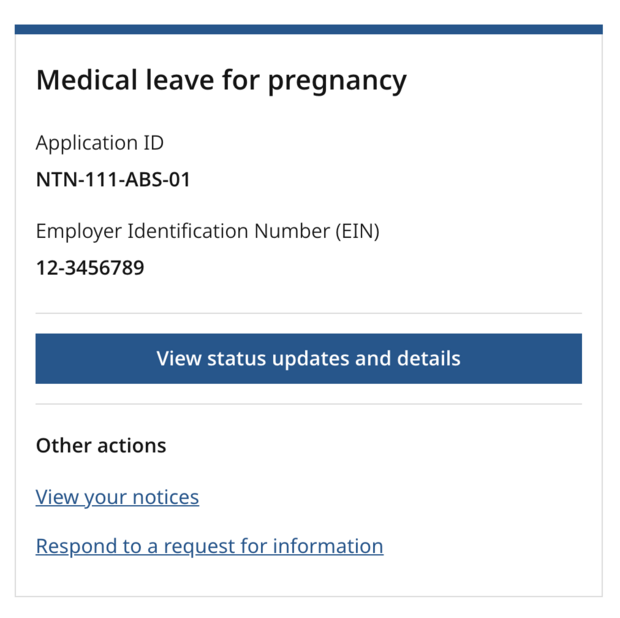Open the View your notices link

[117, 497]
